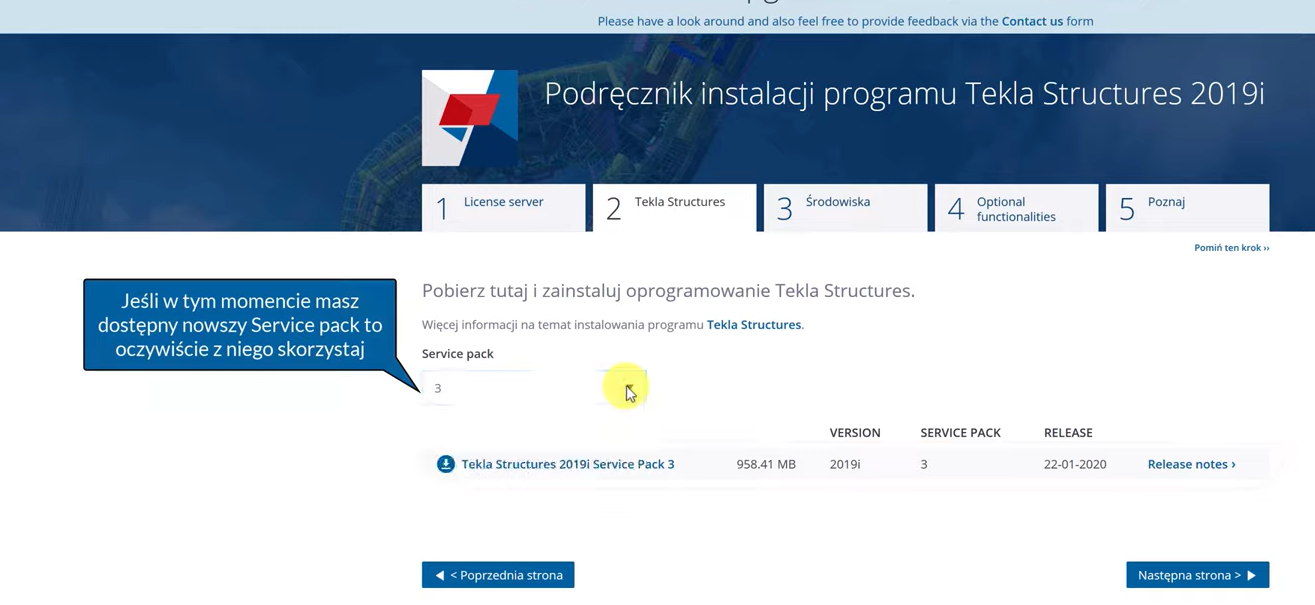Click the Pomiń ten krok link

click(x=1231, y=248)
